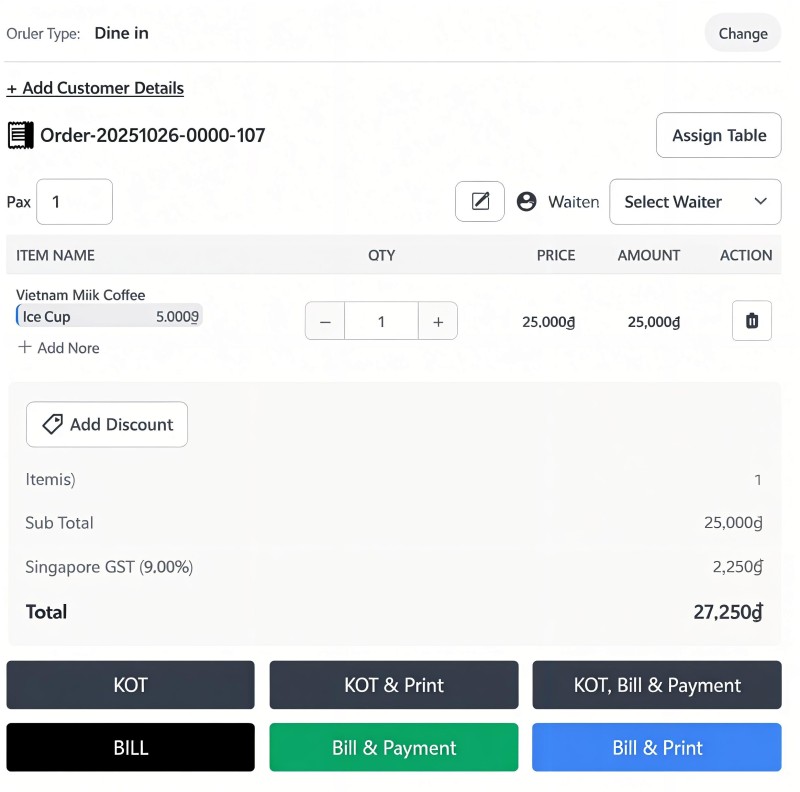This screenshot has height=792, width=800.
Task: Click the item quantity field
Action: point(381,321)
